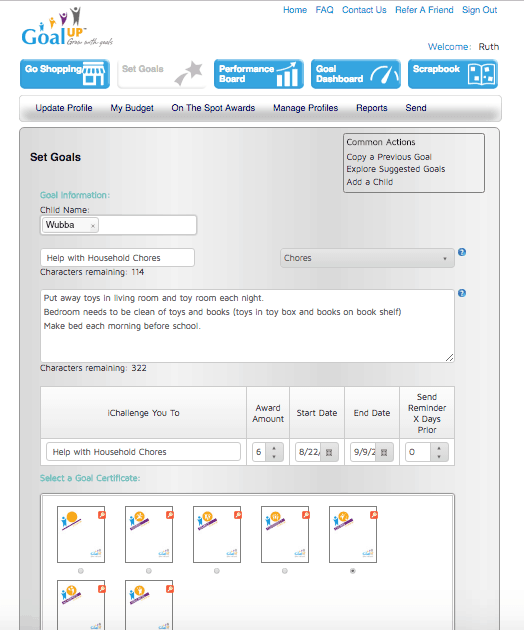Open the End Date calendar picker icon
This screenshot has height=630, width=524.
click(384, 452)
